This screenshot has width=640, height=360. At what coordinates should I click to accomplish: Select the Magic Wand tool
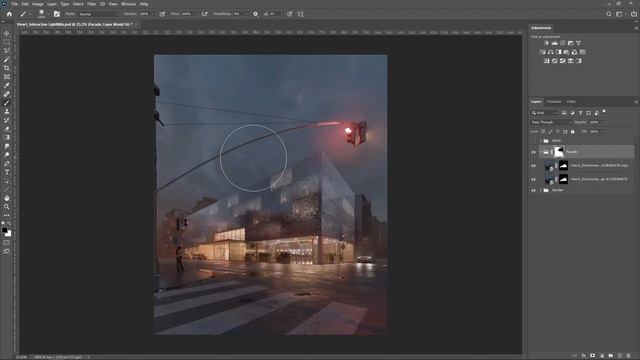pos(7,59)
